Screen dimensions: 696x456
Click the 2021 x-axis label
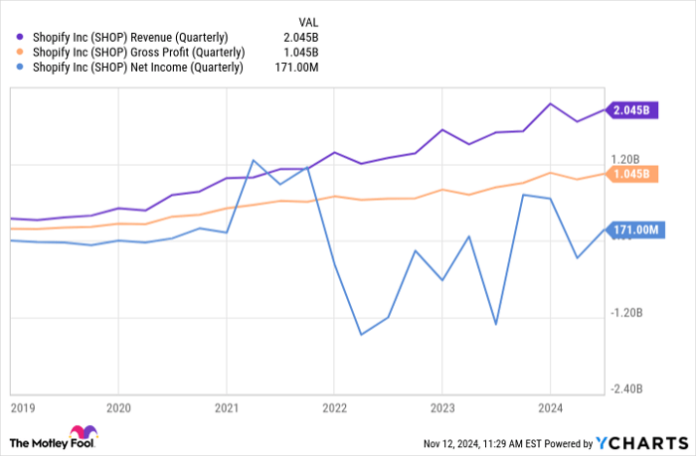(226, 408)
